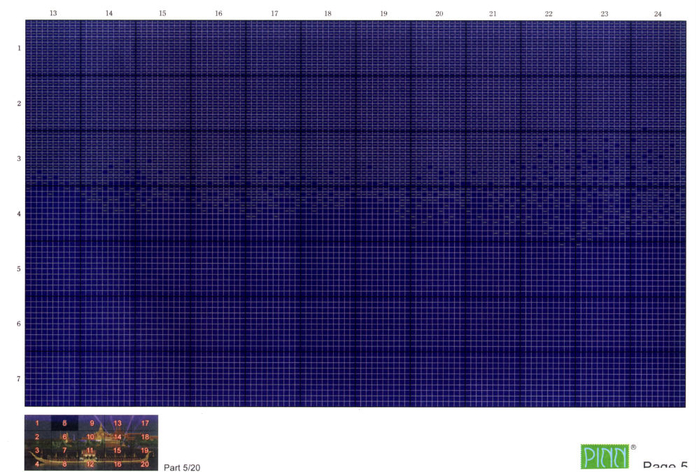Screen dimensions: 699x472
Task: Click row number 6 left of the chart
Action: 19,324
